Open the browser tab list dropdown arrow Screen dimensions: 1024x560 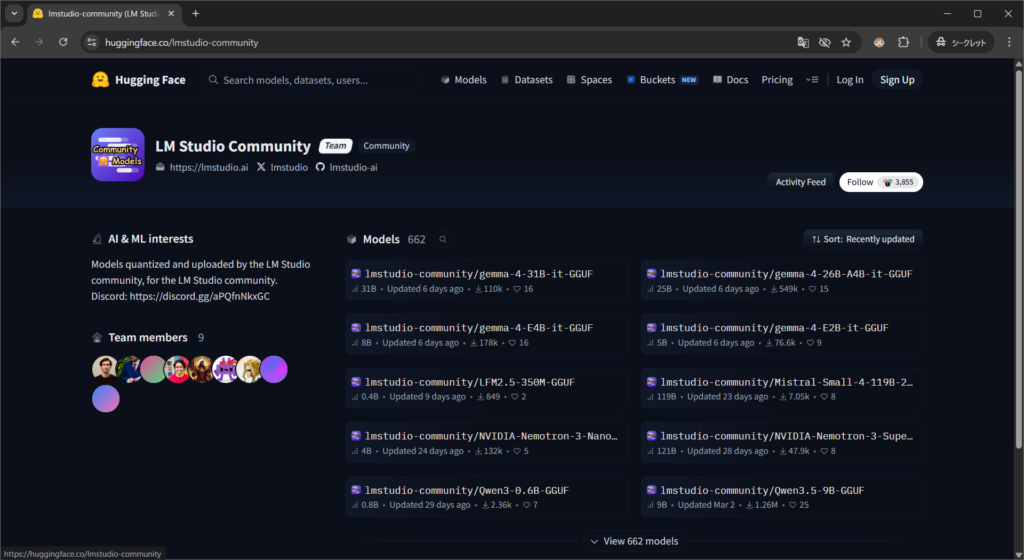coord(14,14)
